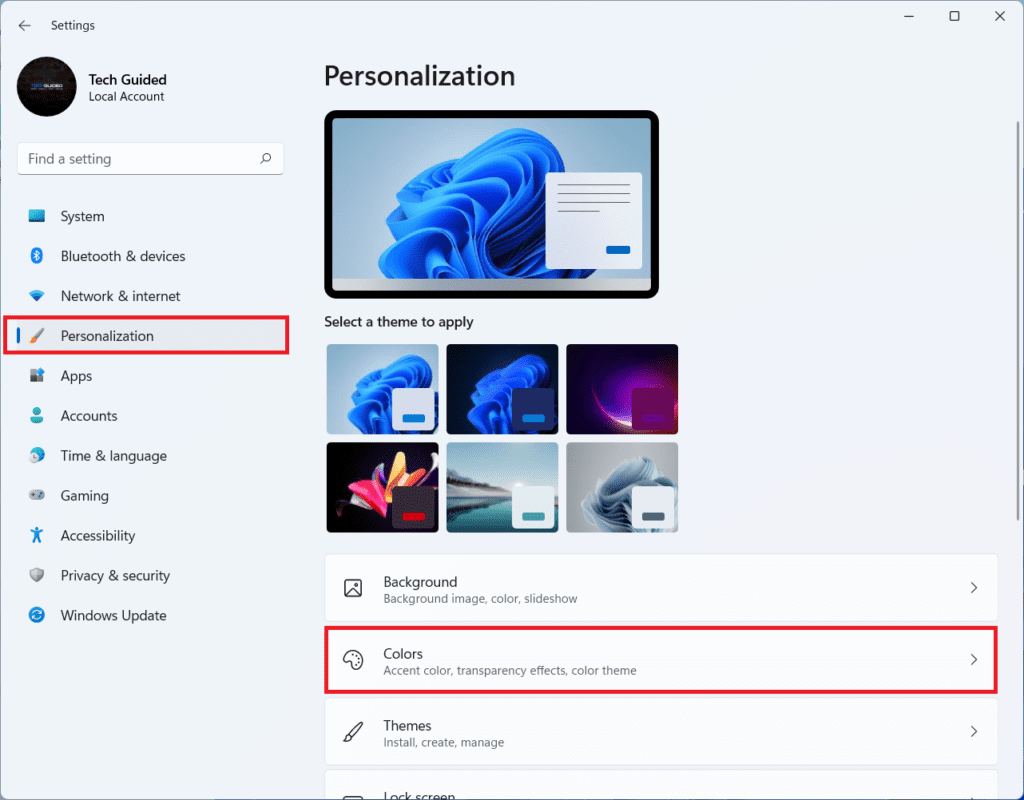Click the Windows Update icon
The width and height of the screenshot is (1024, 800).
click(x=38, y=616)
